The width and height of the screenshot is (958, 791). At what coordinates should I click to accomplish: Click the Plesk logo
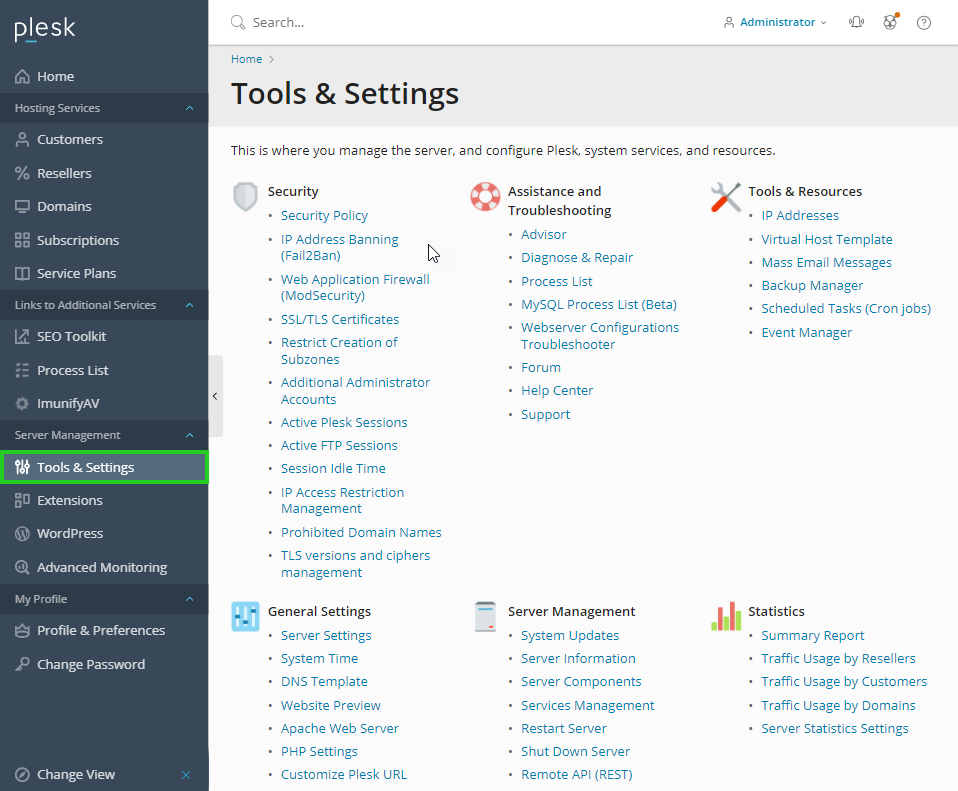click(45, 29)
